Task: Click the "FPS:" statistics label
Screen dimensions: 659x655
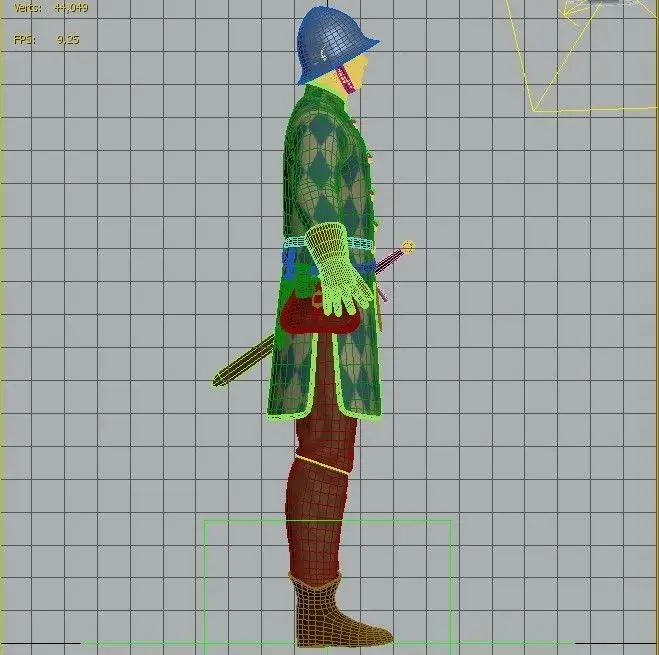Action: coord(24,40)
